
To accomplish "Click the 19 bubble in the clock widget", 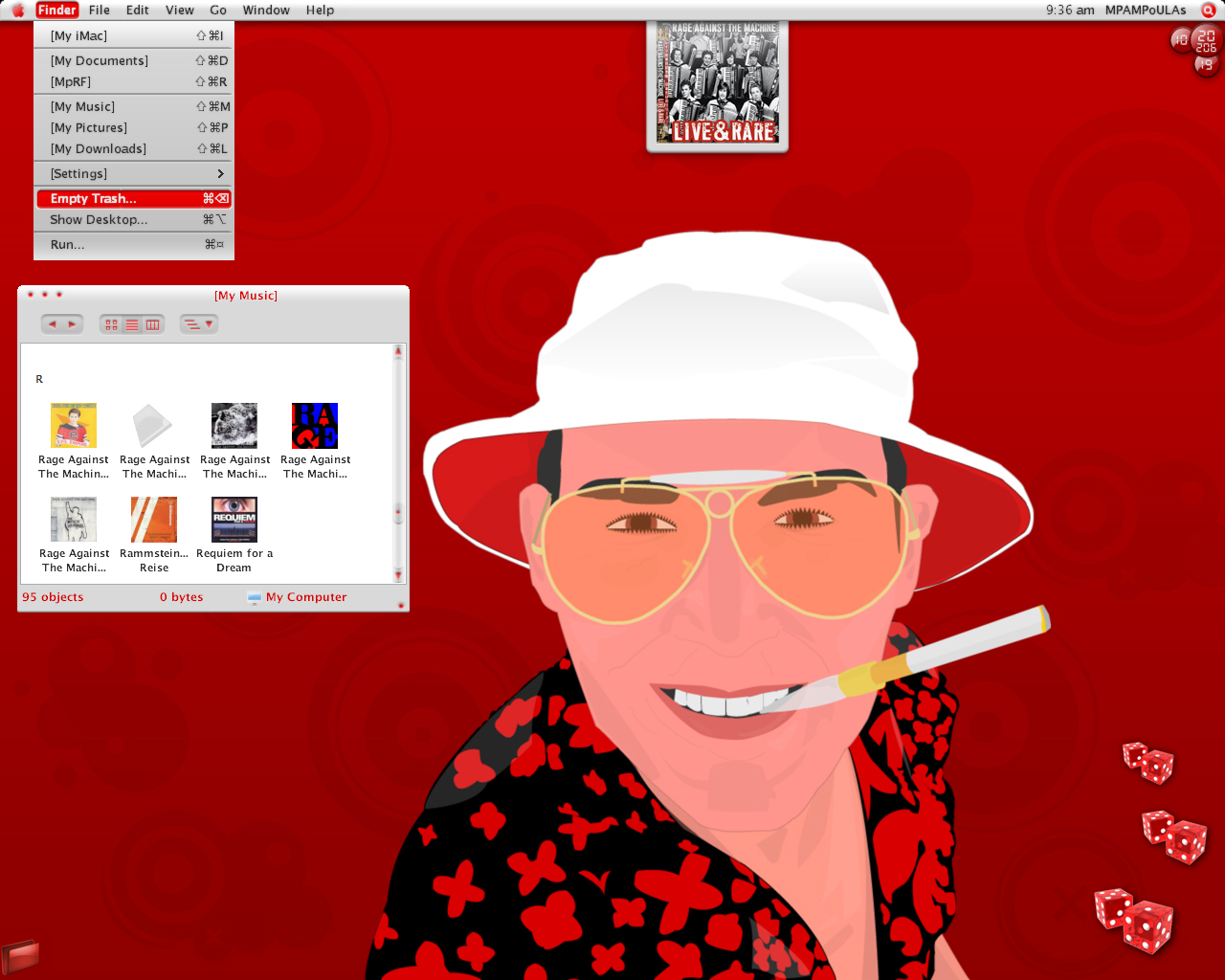I will (1205, 65).
